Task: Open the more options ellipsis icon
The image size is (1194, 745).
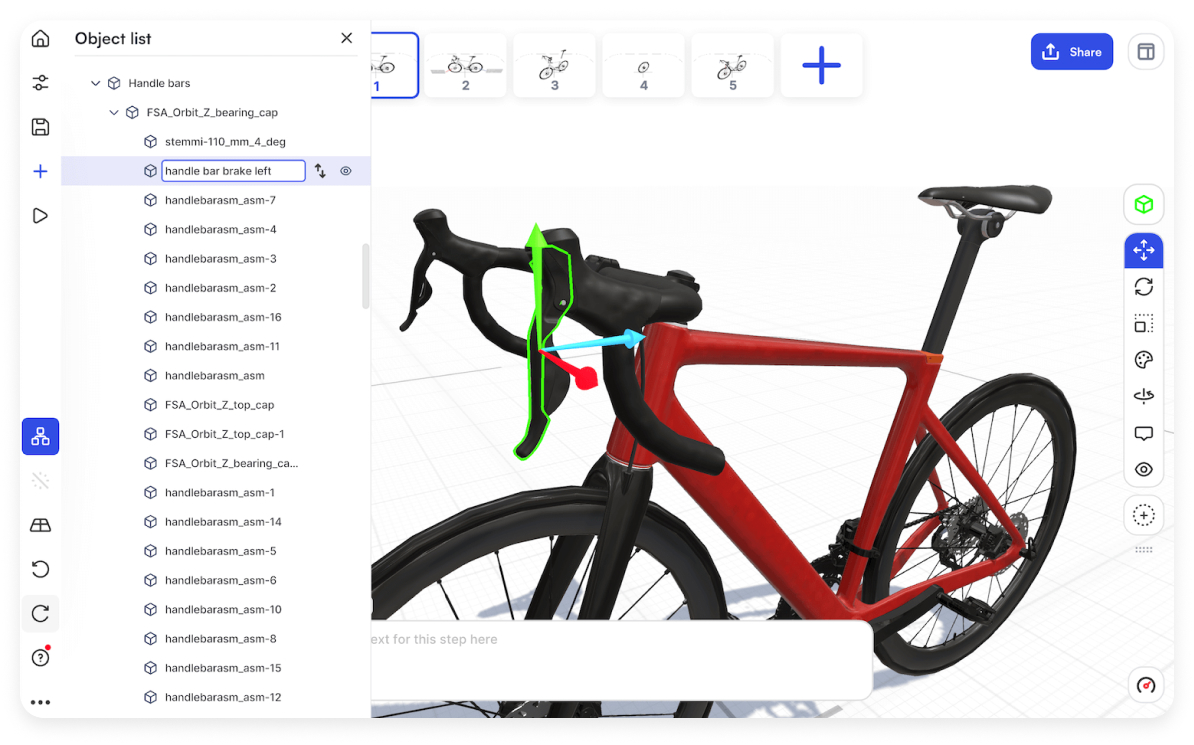Action: (x=40, y=702)
